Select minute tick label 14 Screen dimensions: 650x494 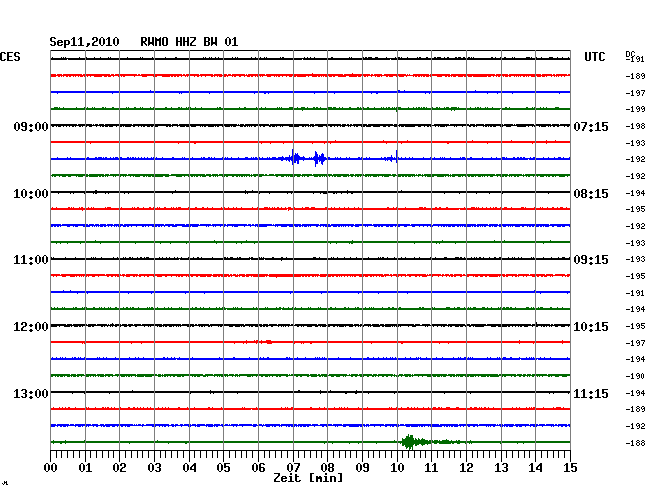click(535, 467)
